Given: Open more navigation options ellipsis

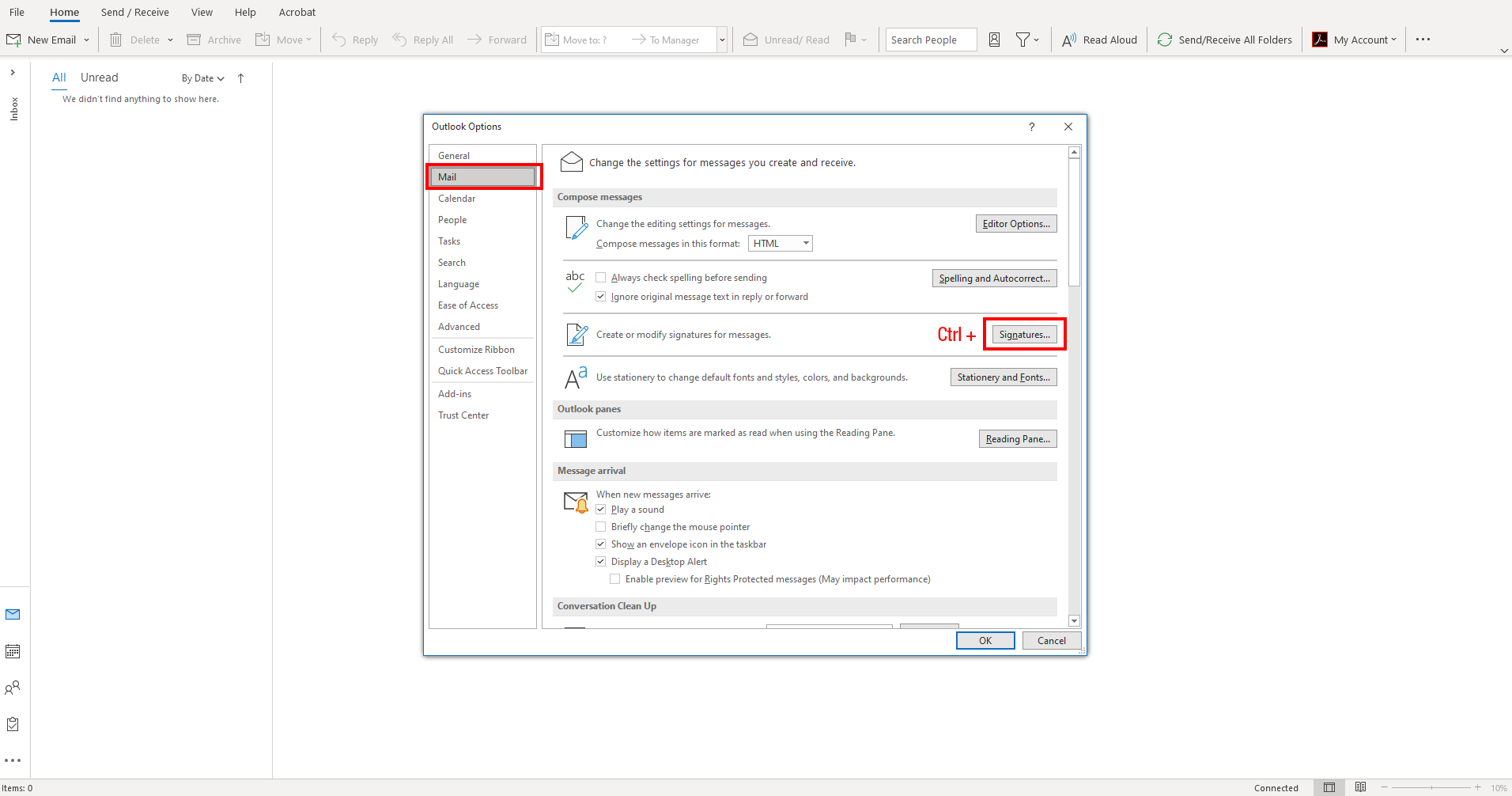Looking at the screenshot, I should pyautogui.click(x=13, y=760).
